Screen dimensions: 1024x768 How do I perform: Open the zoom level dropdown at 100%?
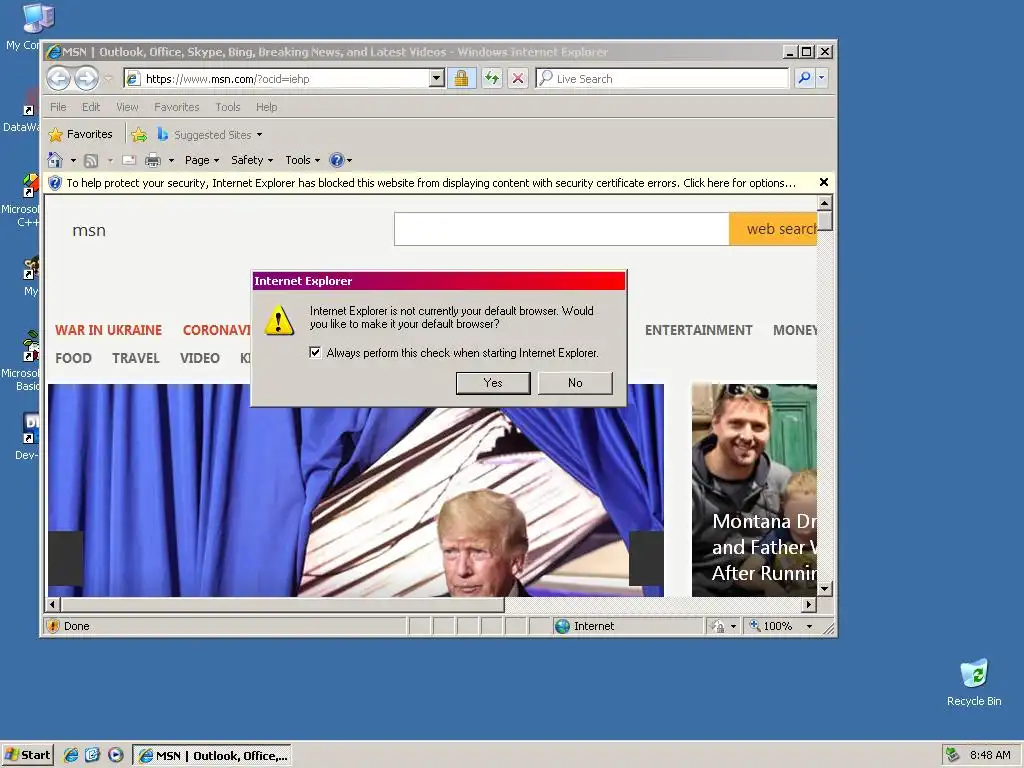tap(809, 626)
